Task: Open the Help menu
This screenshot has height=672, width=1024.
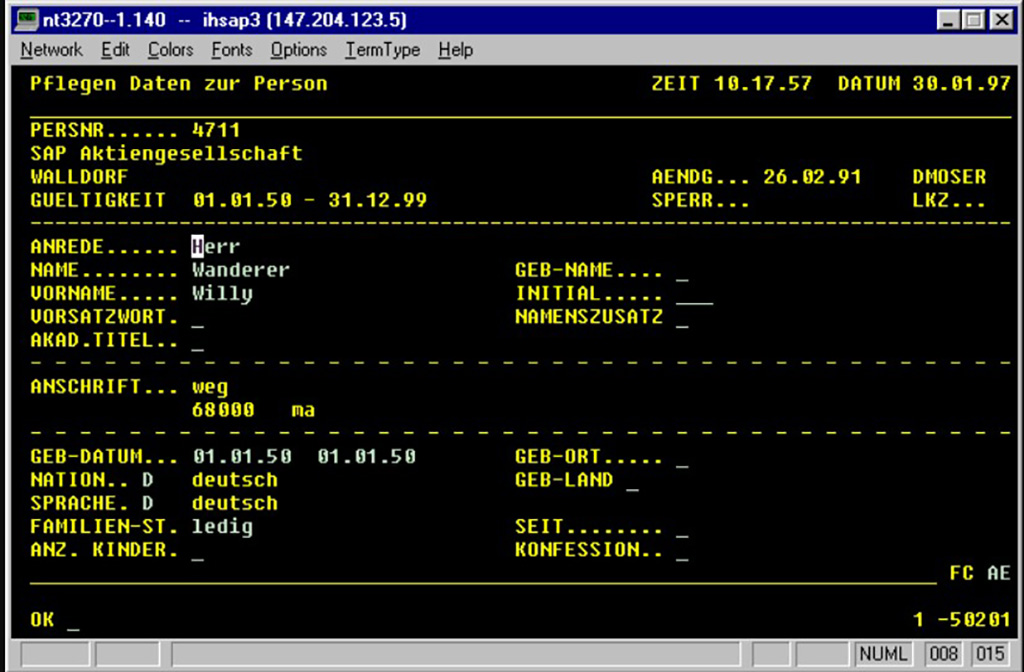Action: click(x=455, y=50)
